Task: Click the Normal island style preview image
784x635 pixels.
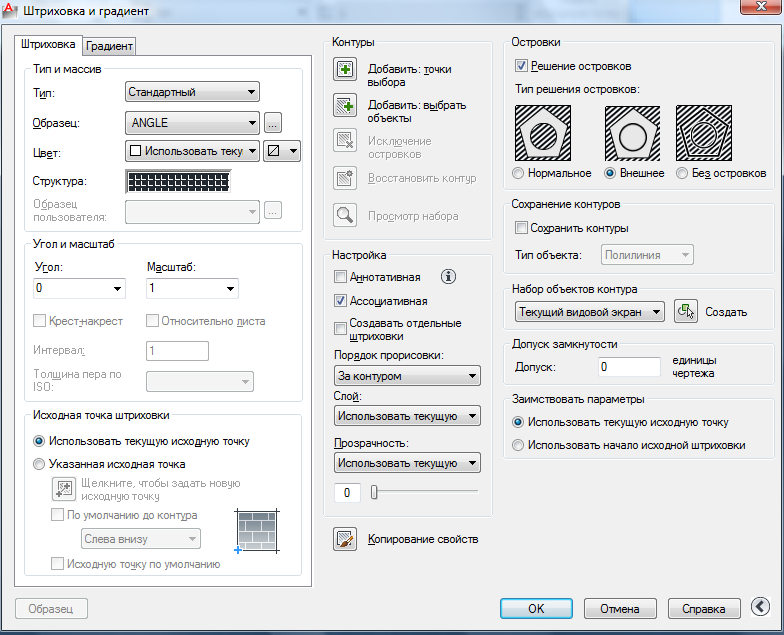Action: point(542,133)
